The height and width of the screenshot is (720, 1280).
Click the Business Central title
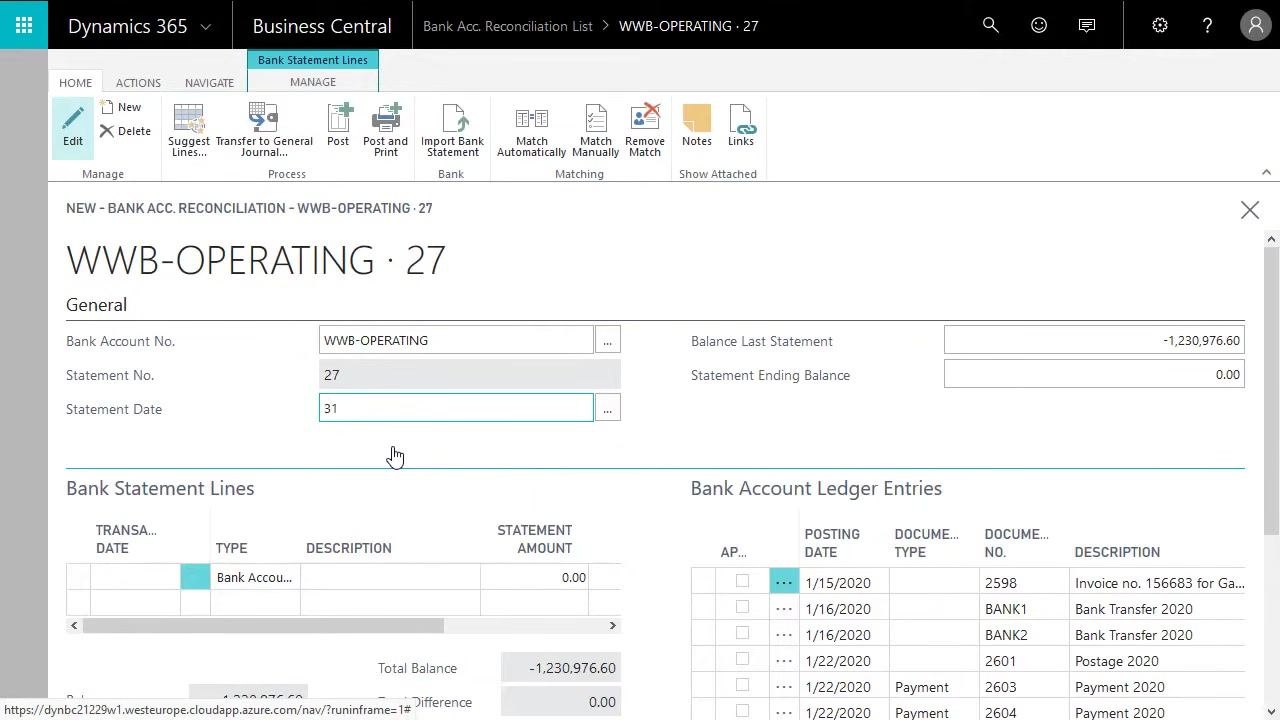coord(322,26)
